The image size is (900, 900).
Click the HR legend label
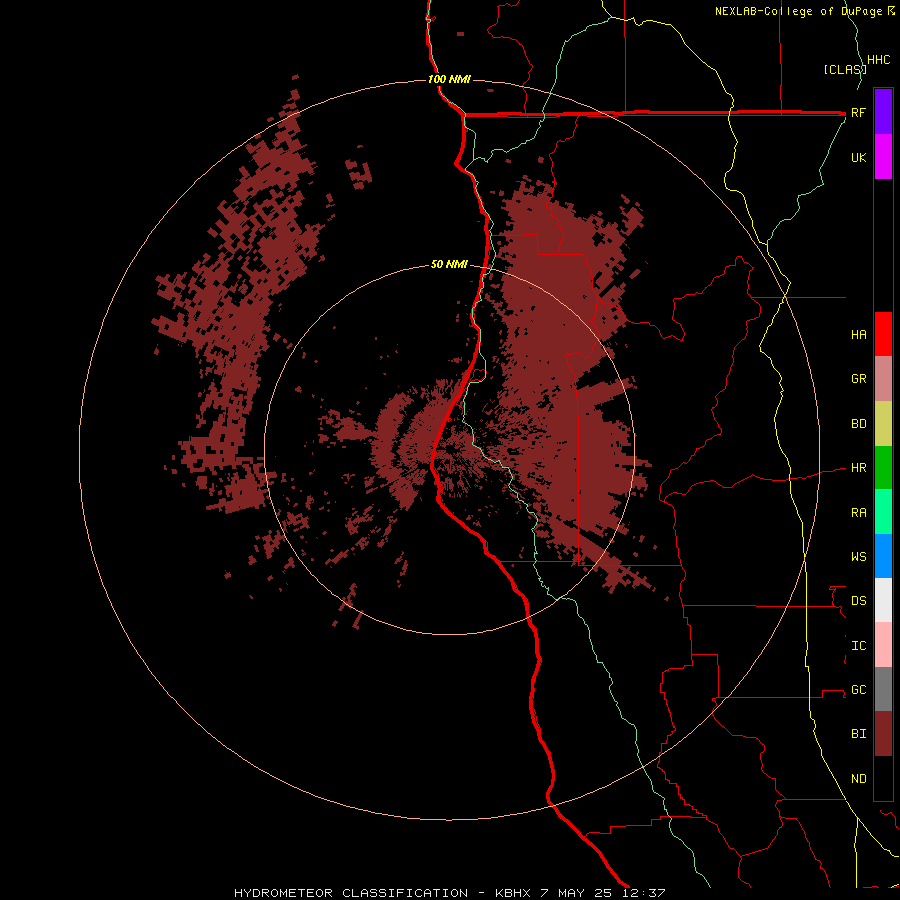(858, 468)
